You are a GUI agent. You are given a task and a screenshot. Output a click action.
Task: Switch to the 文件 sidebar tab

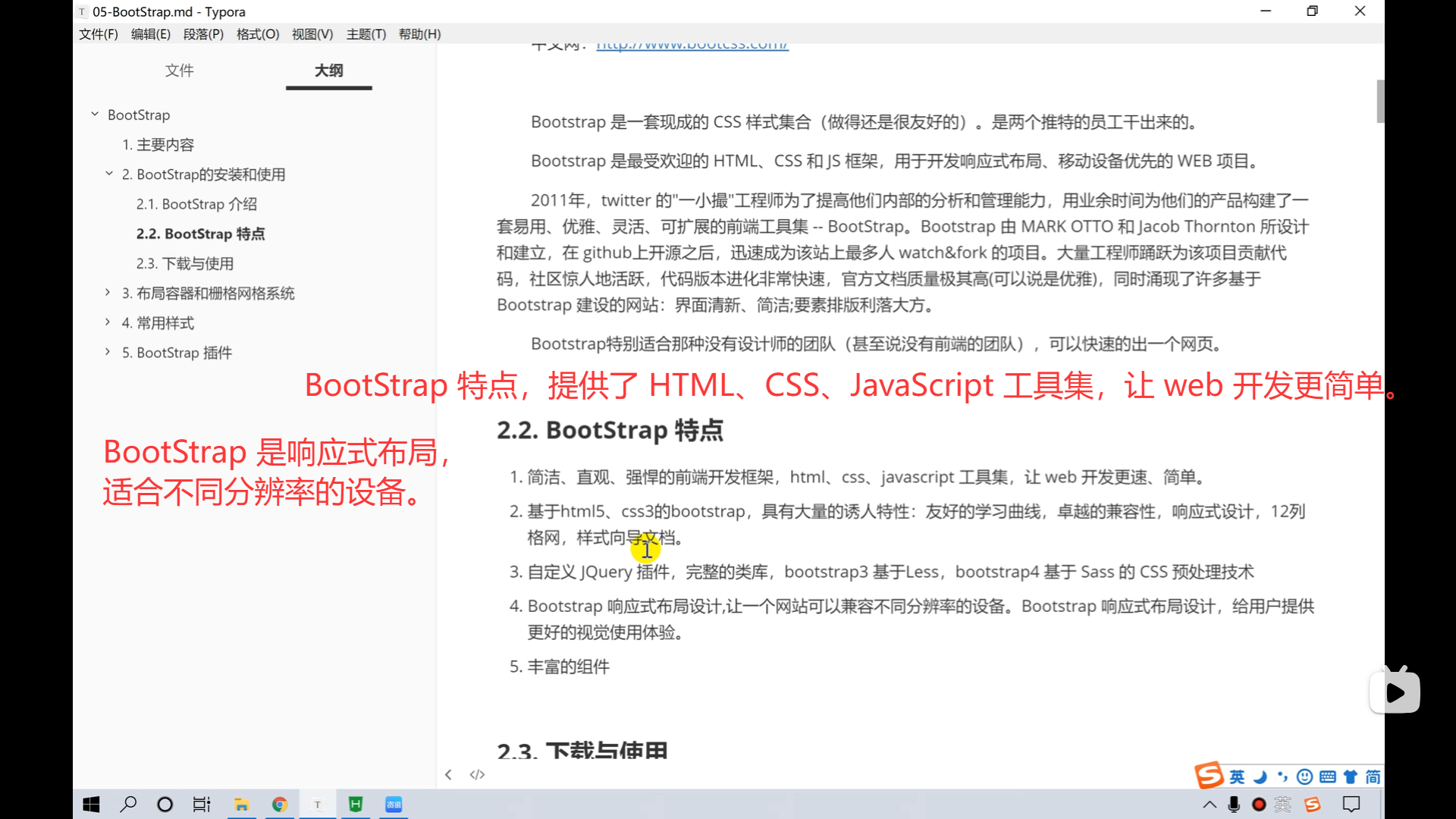[179, 71]
